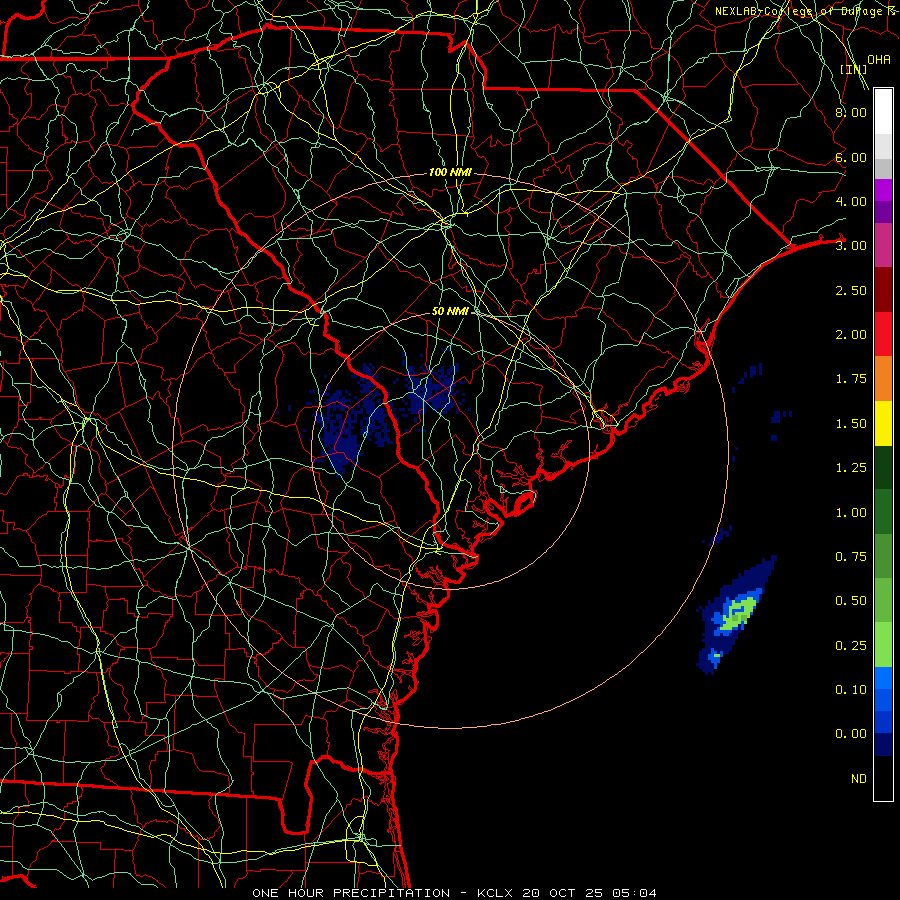Click the 50 NMI range ring label

pos(450,311)
